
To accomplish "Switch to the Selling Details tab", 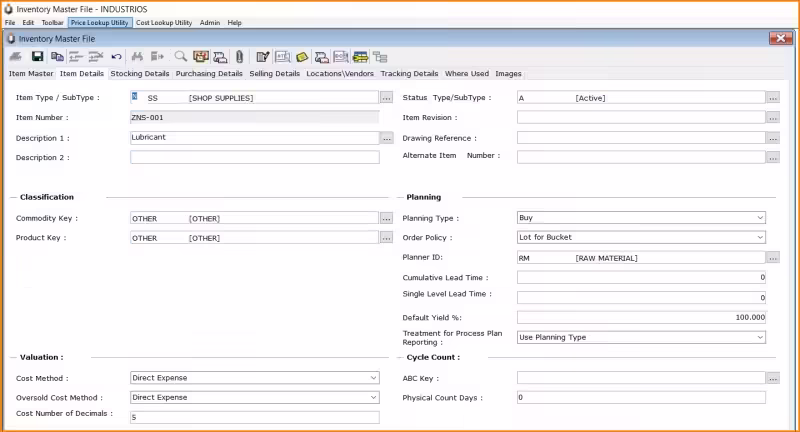I will [274, 73].
